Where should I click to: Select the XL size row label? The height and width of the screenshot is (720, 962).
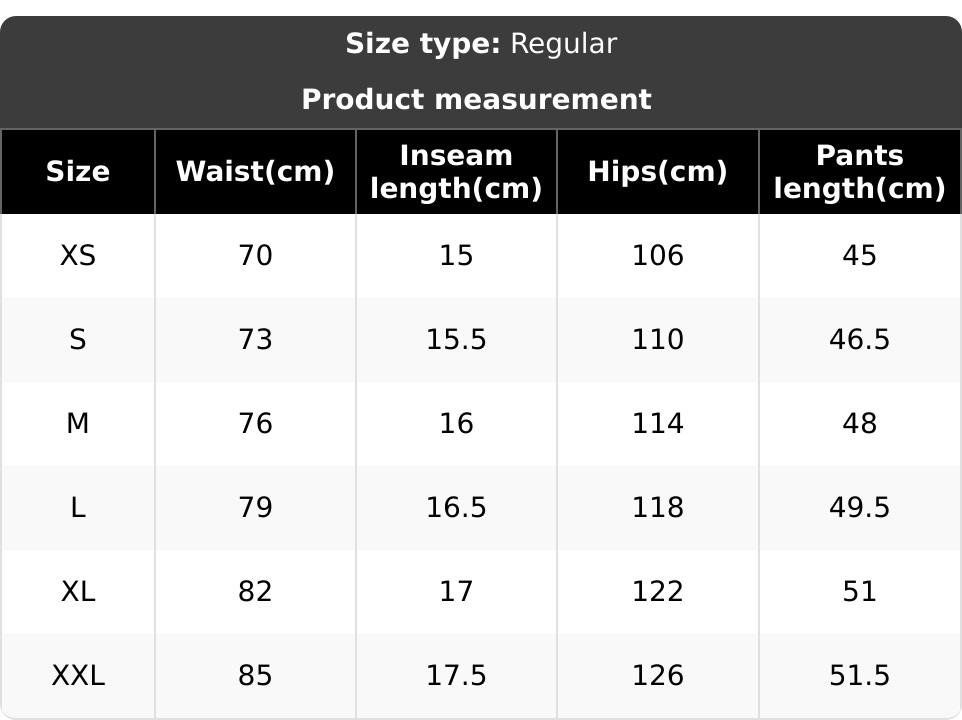pyautogui.click(x=78, y=592)
